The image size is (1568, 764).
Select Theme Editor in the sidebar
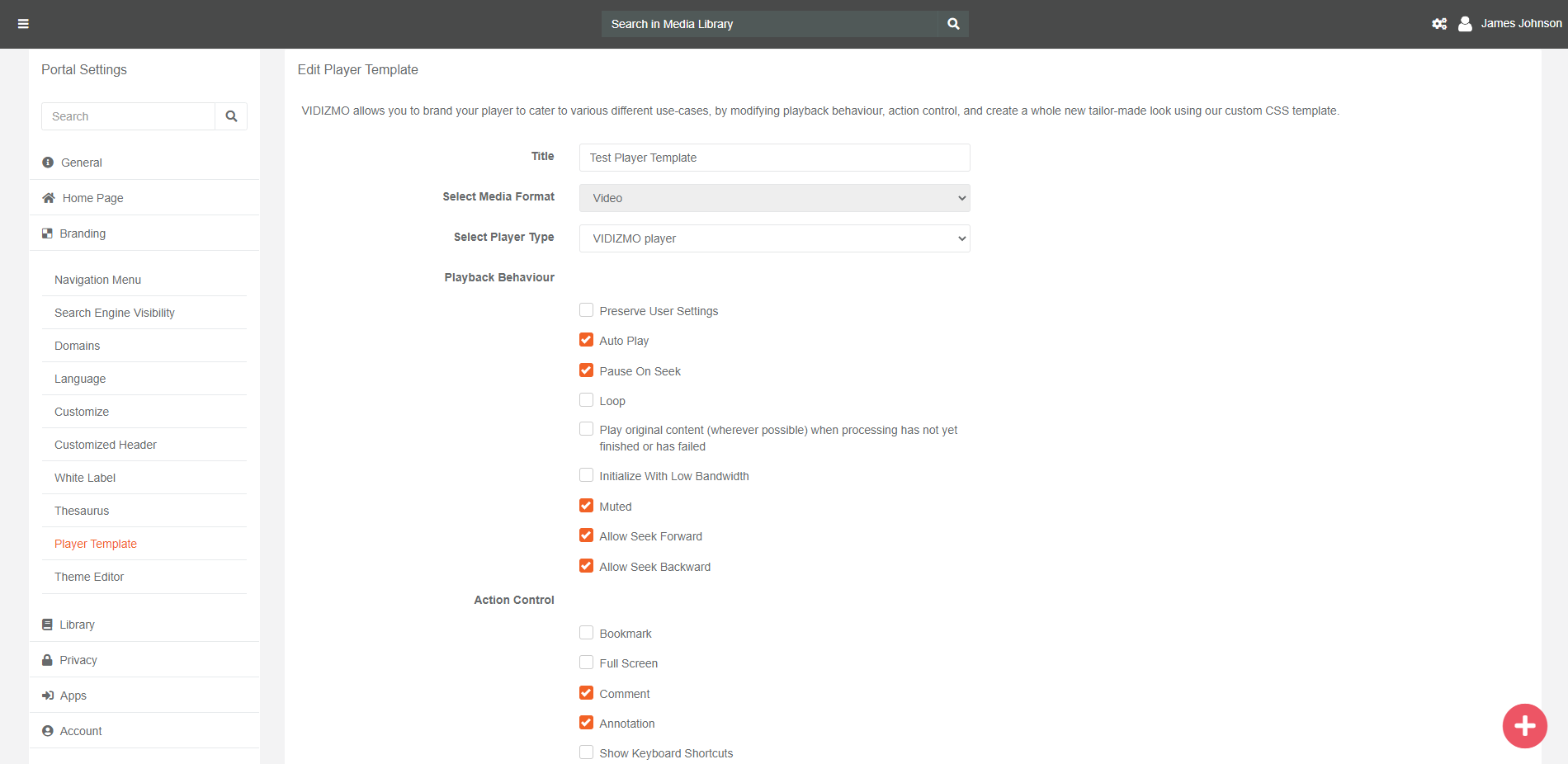click(x=89, y=577)
